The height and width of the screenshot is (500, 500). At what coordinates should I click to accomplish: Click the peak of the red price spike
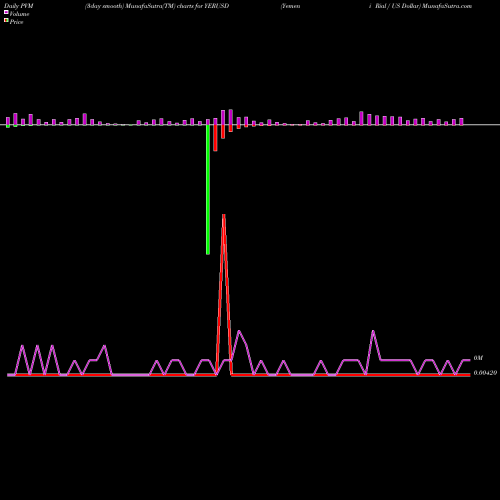pyautogui.click(x=224, y=215)
